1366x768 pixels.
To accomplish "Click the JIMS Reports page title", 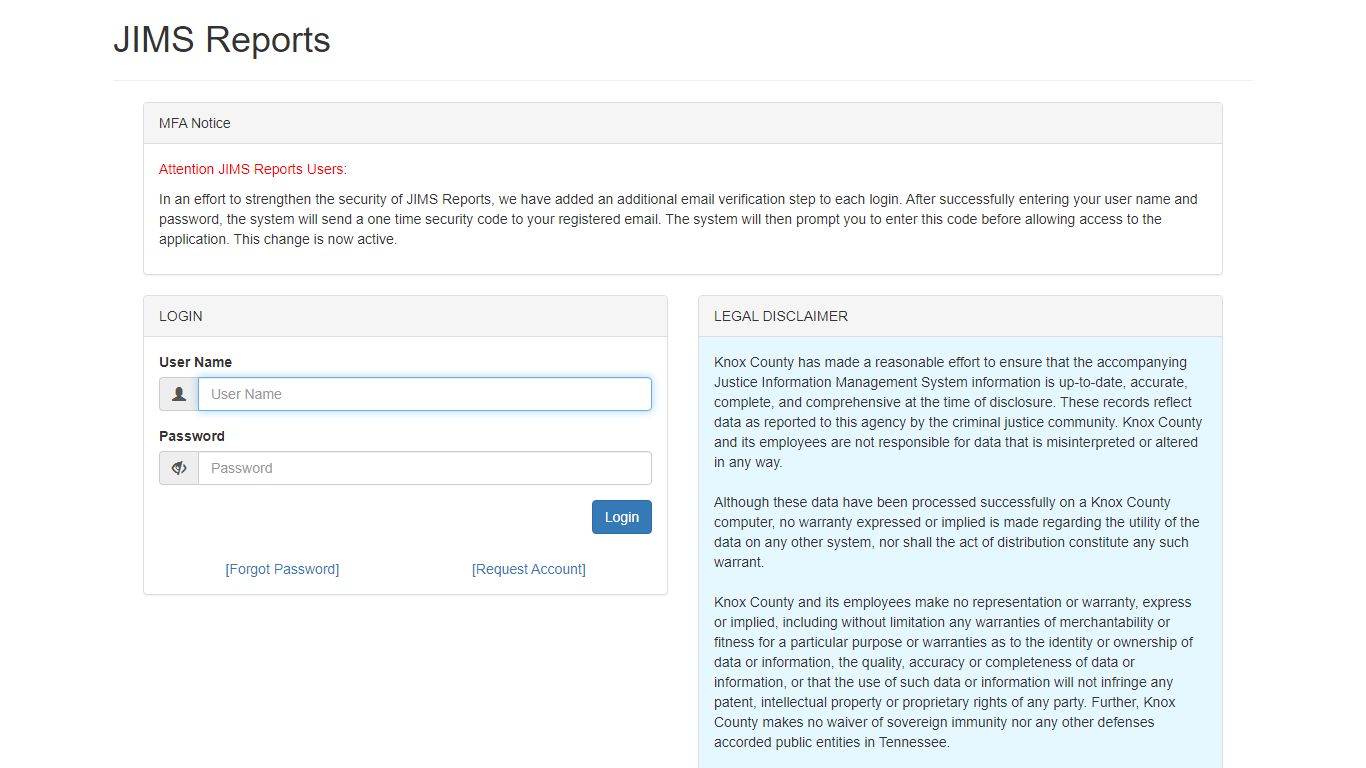I will pyautogui.click(x=222, y=40).
